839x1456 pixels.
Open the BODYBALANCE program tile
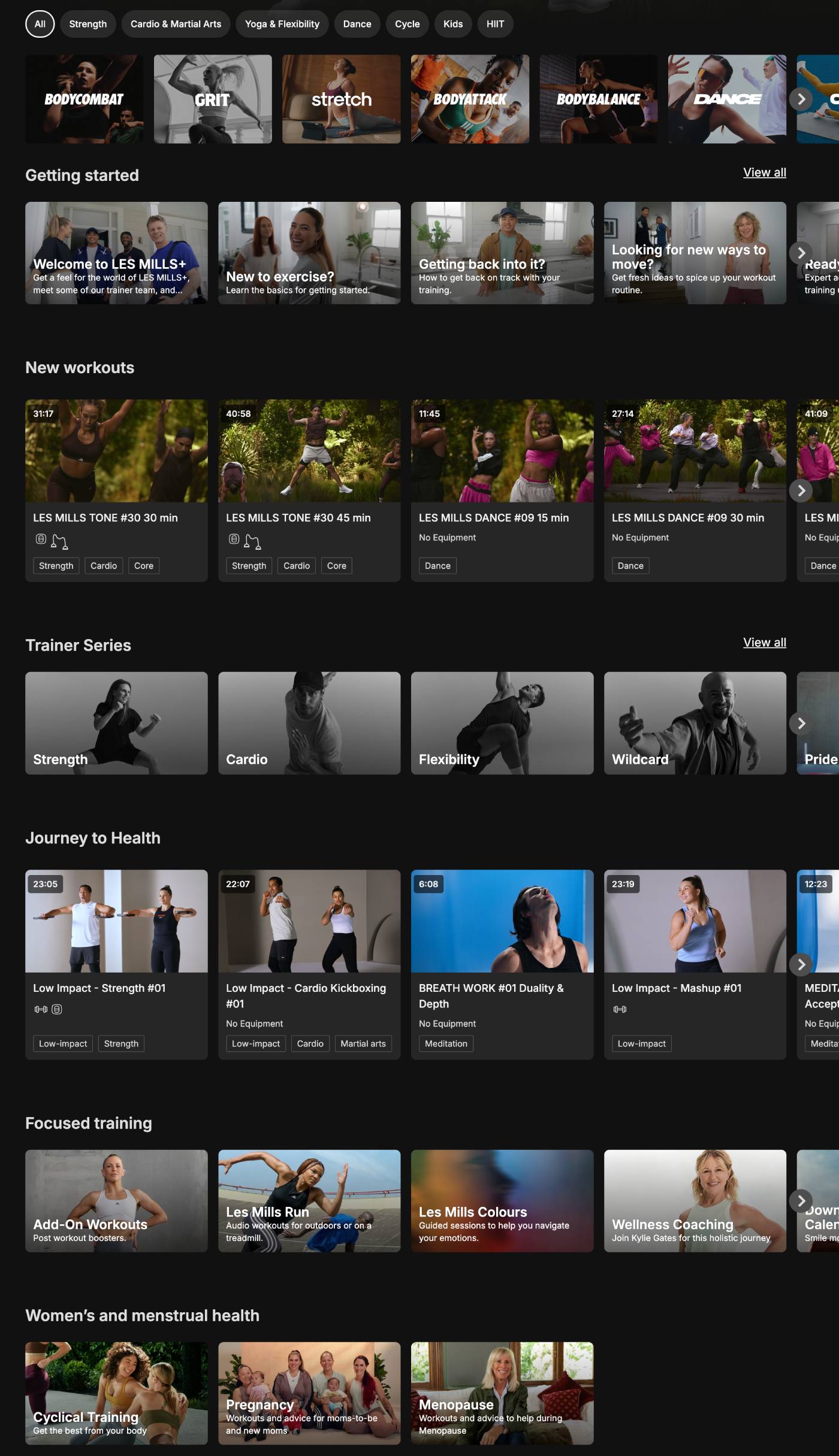(599, 99)
